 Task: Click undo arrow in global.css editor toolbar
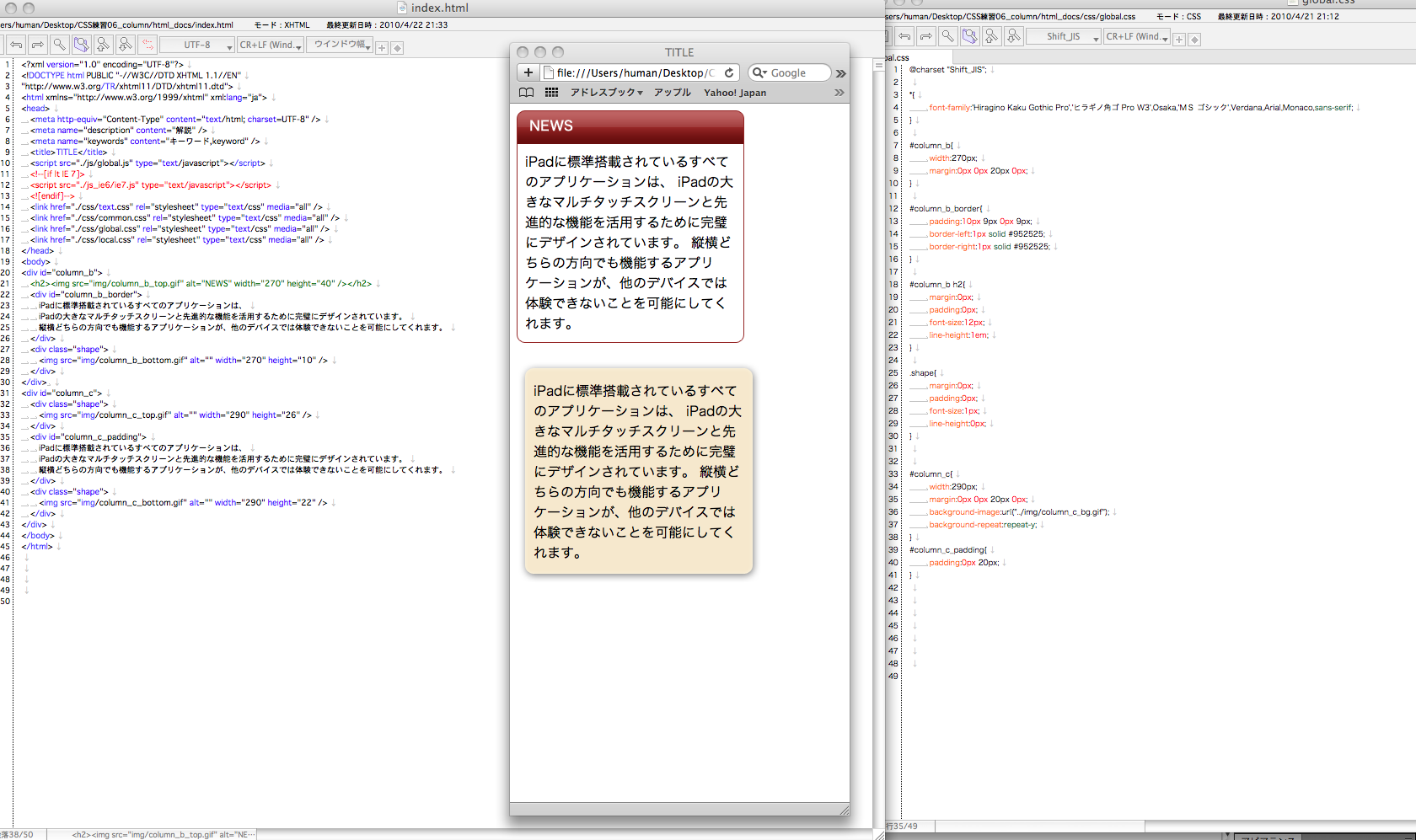tap(904, 36)
